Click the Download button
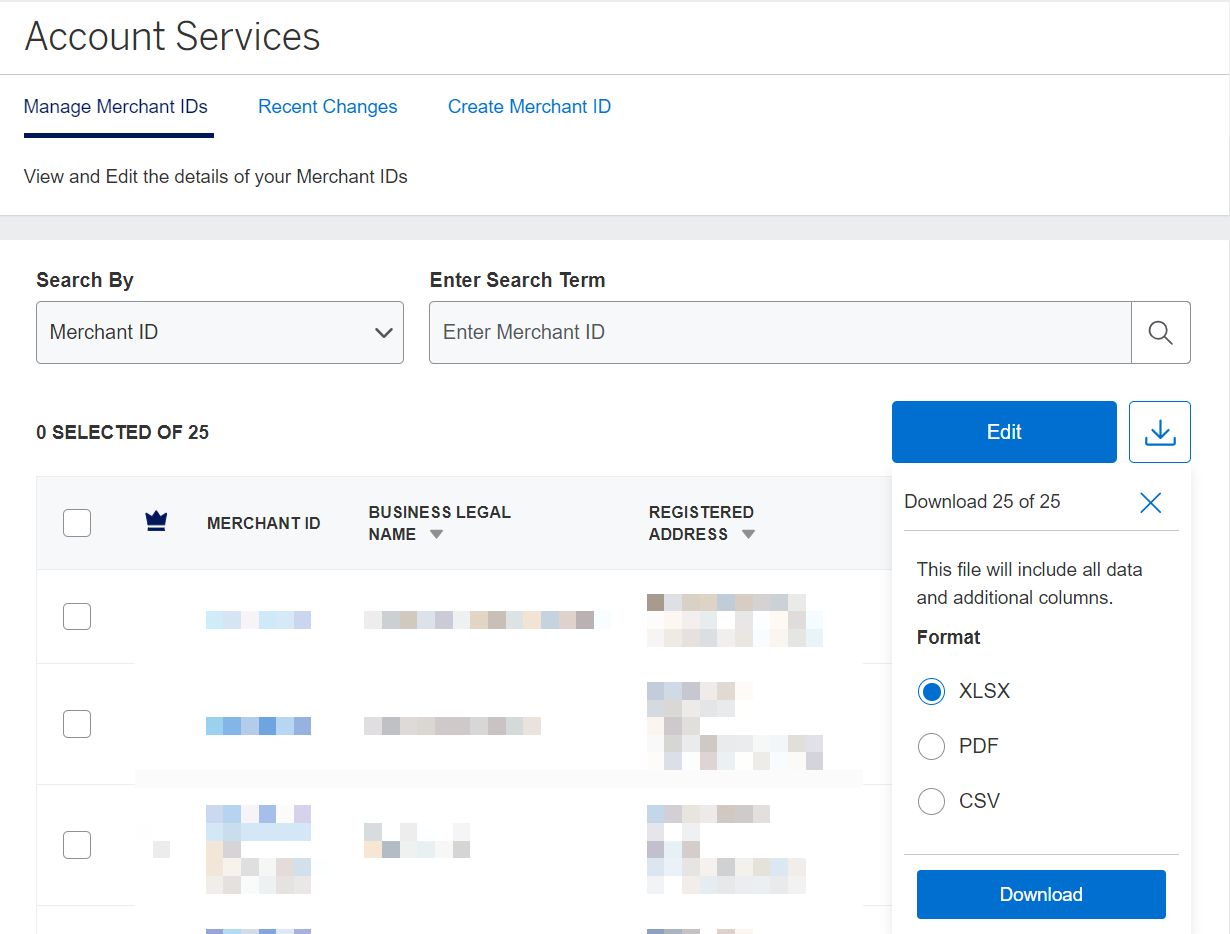 [1041, 894]
